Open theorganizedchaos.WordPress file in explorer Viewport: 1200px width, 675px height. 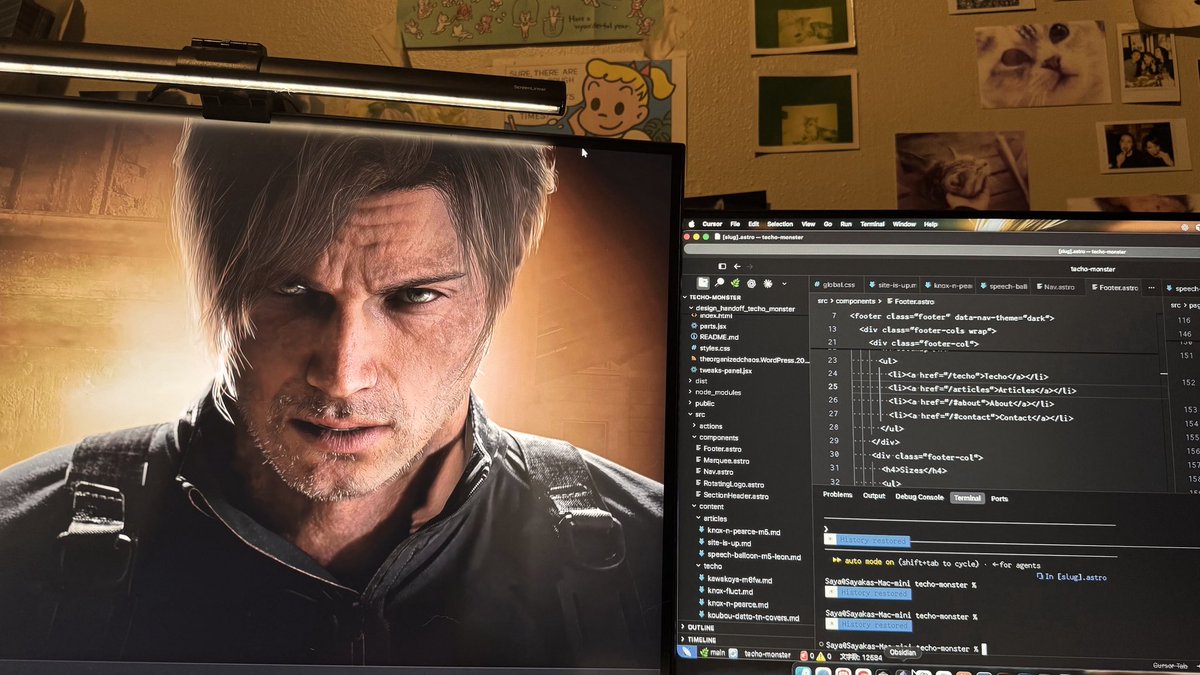(x=748, y=359)
